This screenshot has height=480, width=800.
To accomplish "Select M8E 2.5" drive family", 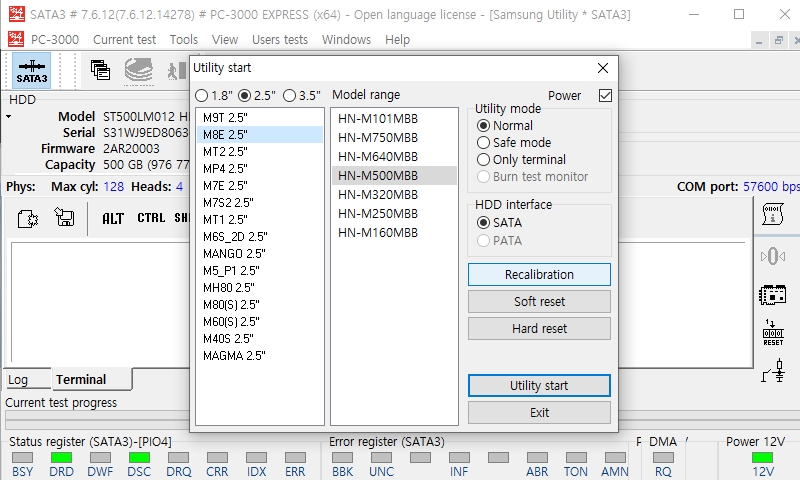I will (260, 135).
